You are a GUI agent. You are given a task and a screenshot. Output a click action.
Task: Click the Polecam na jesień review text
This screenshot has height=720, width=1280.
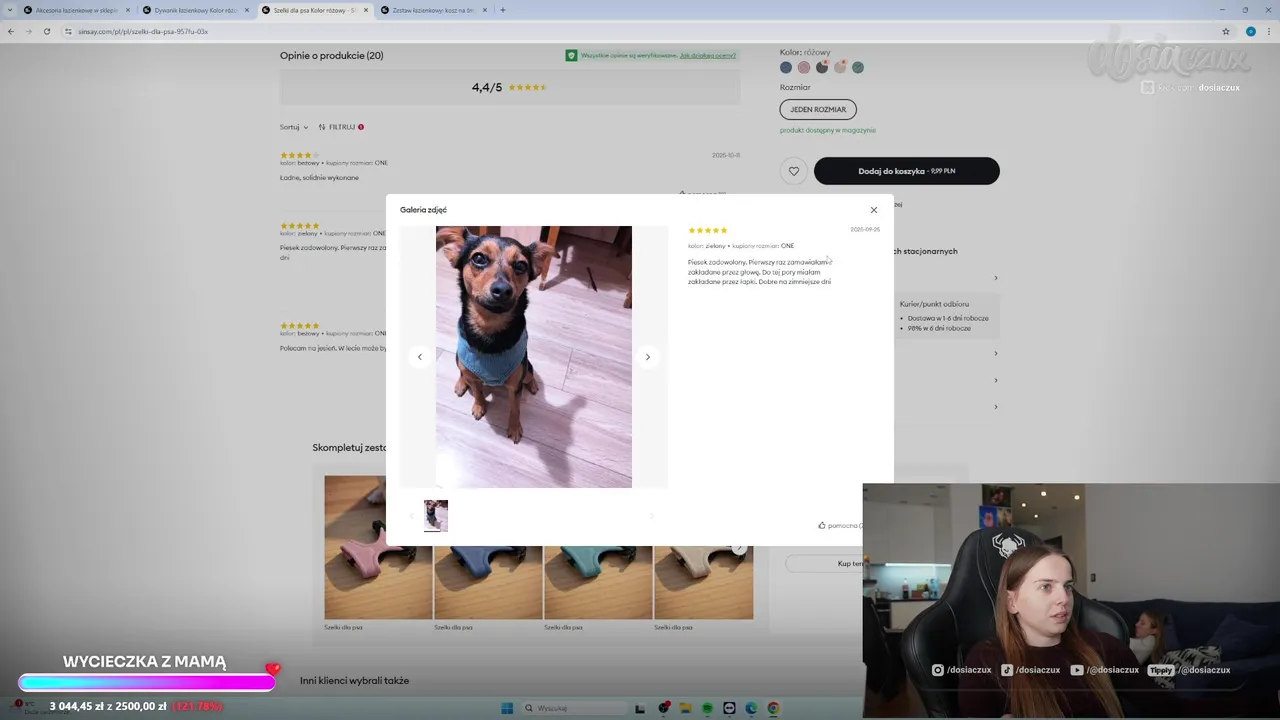coord(333,348)
